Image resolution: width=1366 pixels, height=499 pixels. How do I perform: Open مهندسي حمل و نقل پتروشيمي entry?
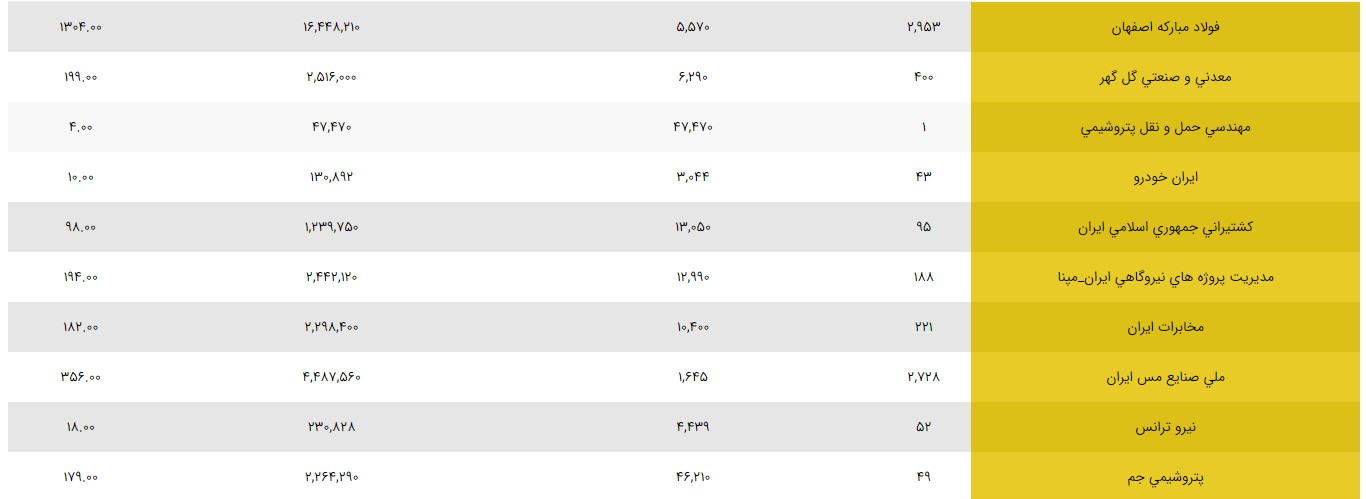(1166, 127)
